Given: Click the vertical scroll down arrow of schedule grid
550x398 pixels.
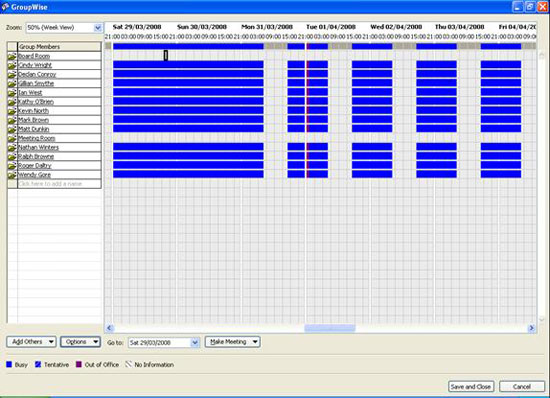Looking at the screenshot, I should (x=542, y=319).
